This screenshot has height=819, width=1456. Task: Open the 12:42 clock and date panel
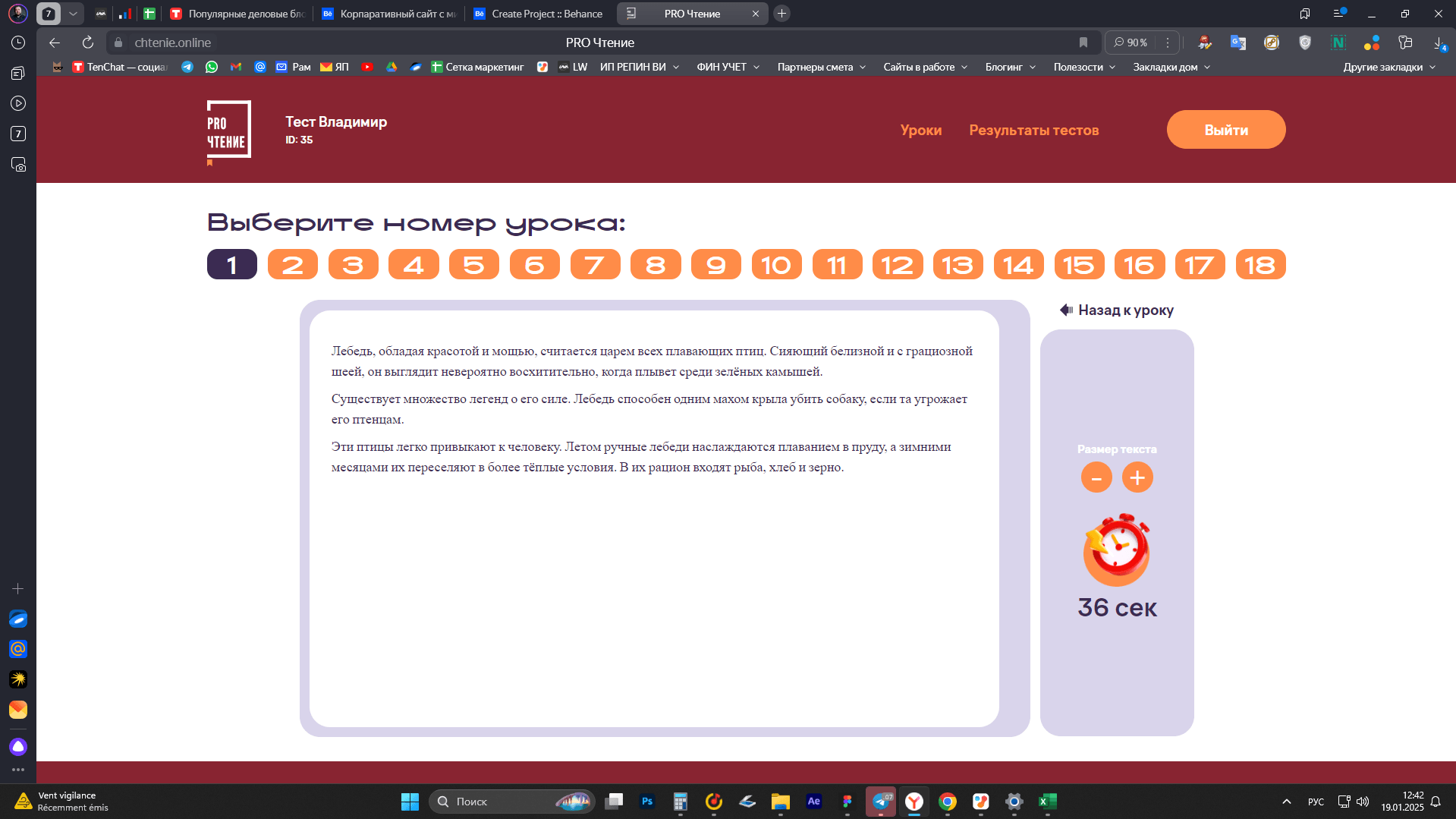pos(1402,802)
